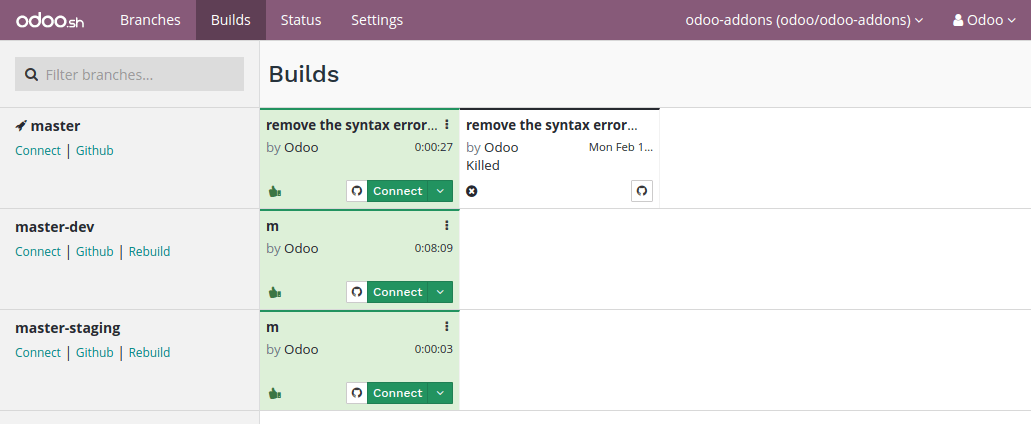
Task: Open the three-dot menu on master-staging build
Action: (447, 327)
